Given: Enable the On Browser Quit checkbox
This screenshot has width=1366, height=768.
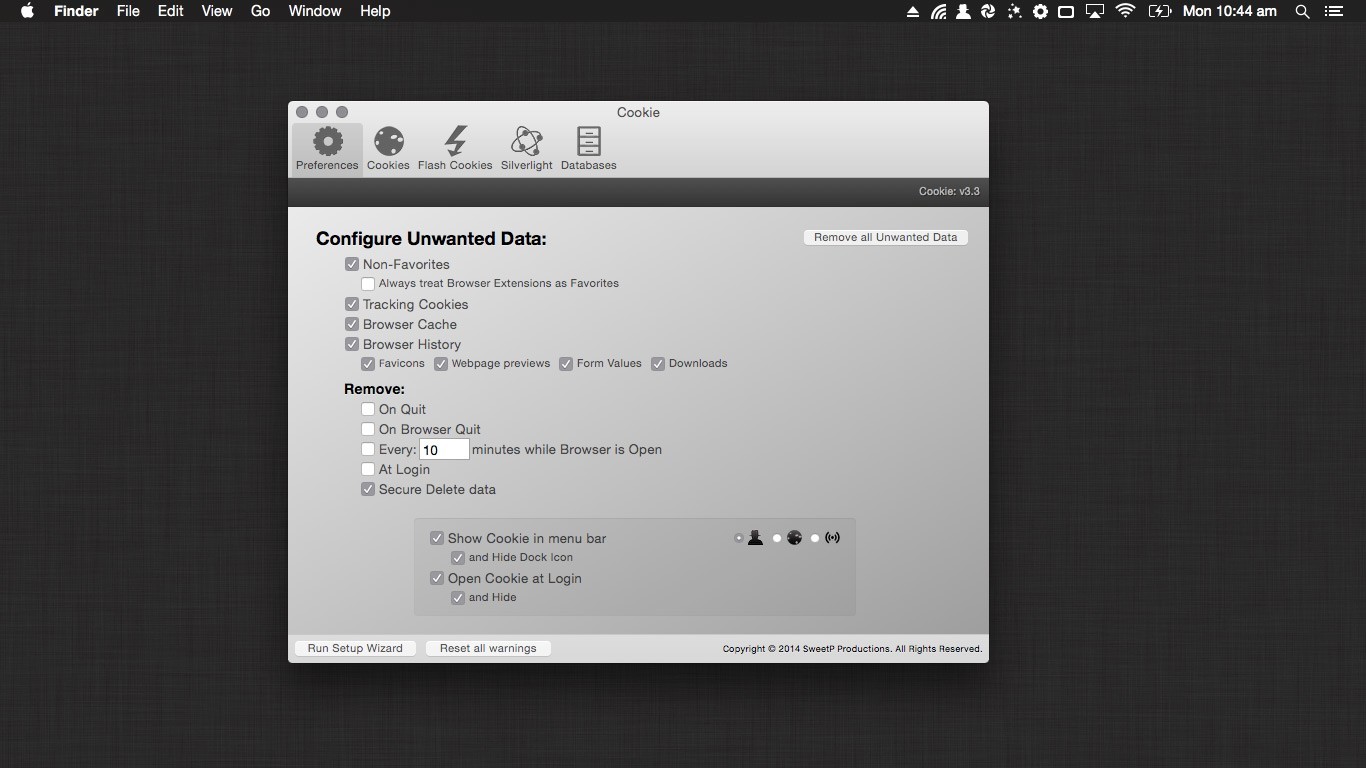Looking at the screenshot, I should pyautogui.click(x=368, y=429).
